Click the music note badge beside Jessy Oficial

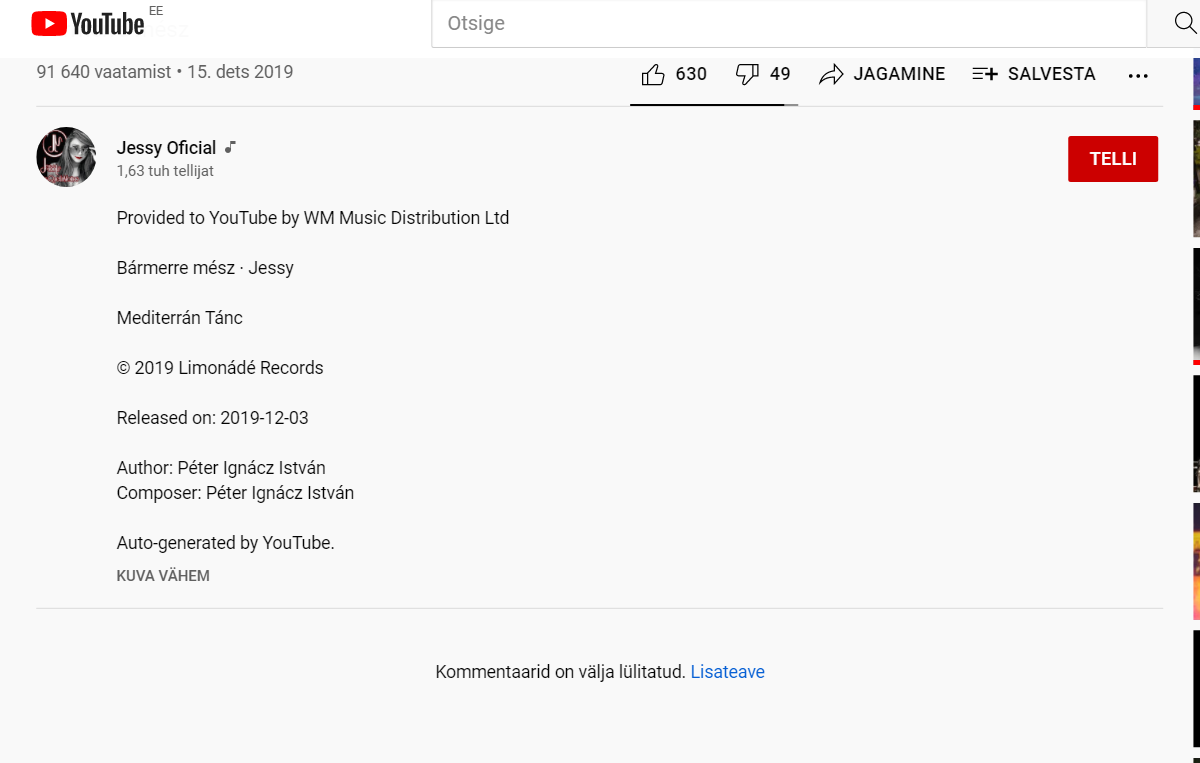[x=230, y=147]
